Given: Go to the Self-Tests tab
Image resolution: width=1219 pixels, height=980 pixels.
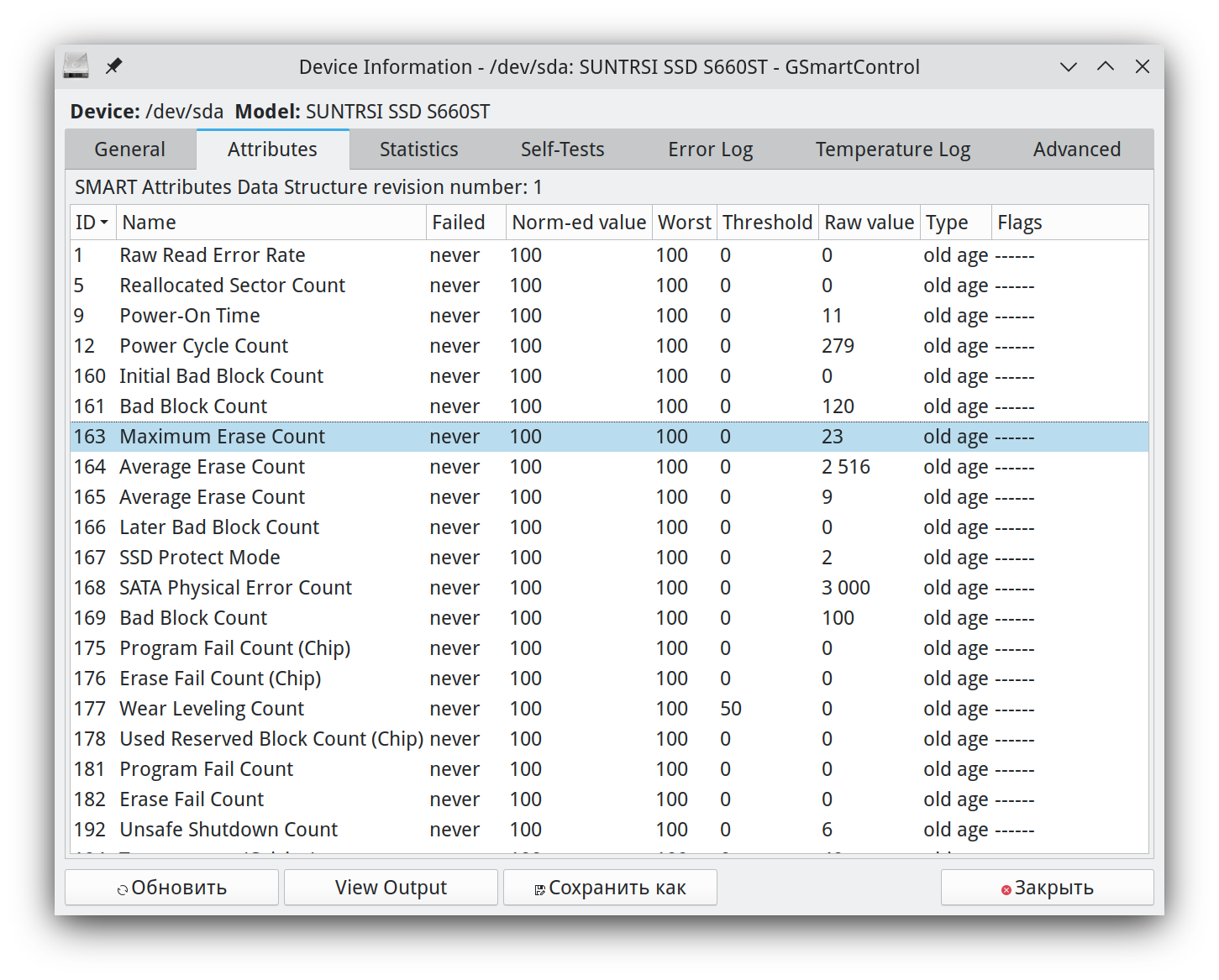Looking at the screenshot, I should click(x=563, y=149).
